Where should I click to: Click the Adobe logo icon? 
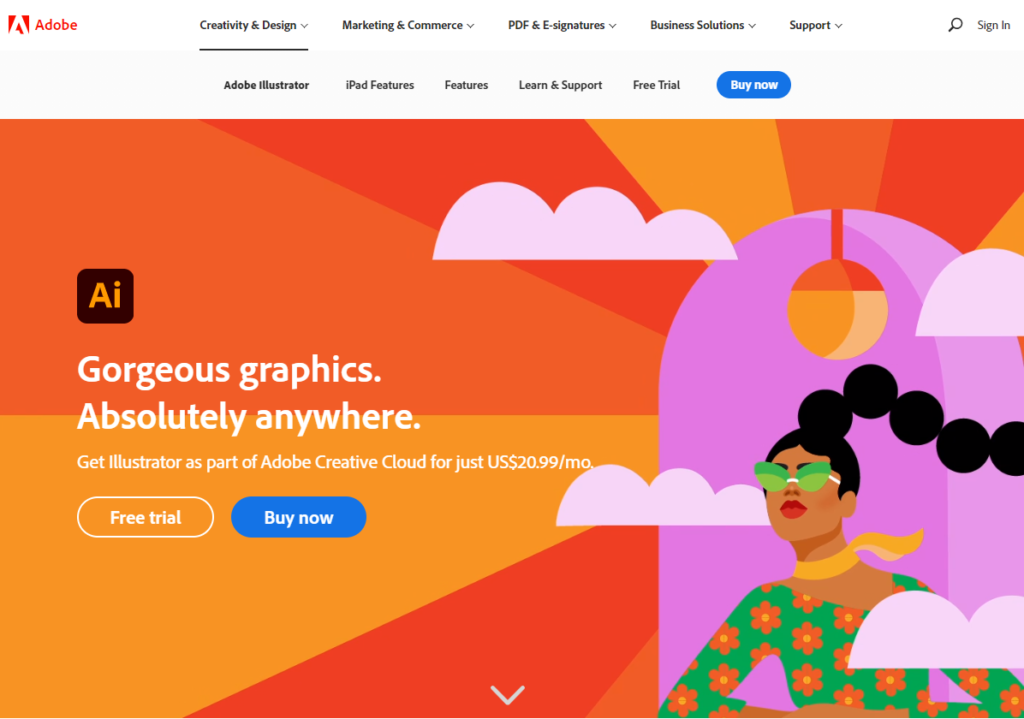coord(18,25)
